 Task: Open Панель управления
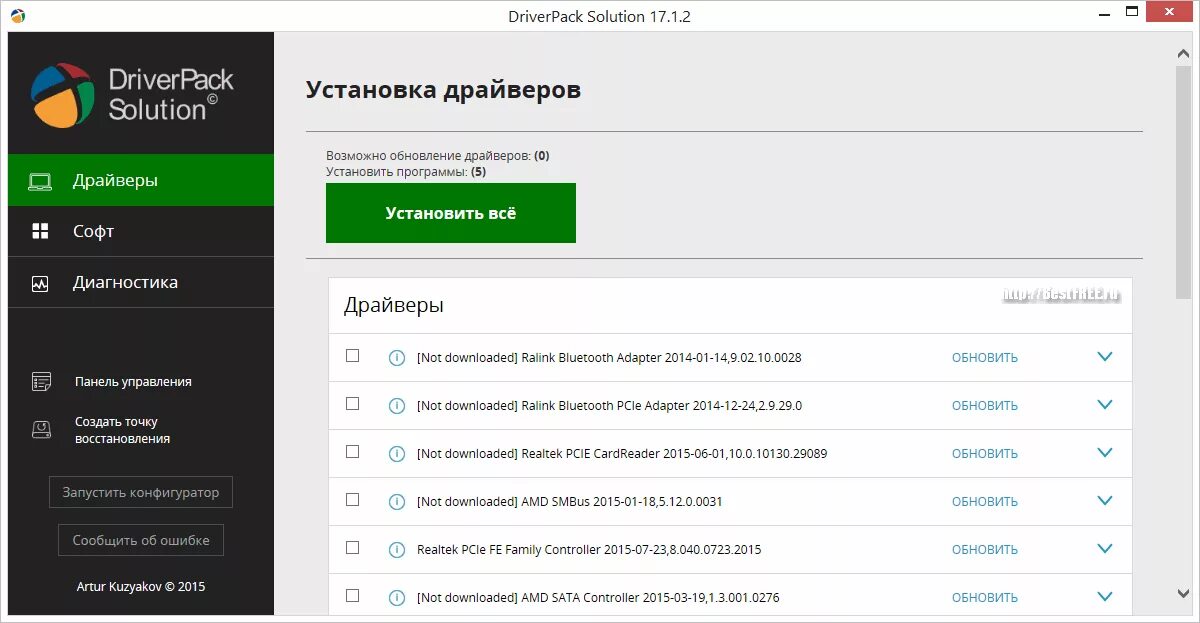[x=133, y=382]
